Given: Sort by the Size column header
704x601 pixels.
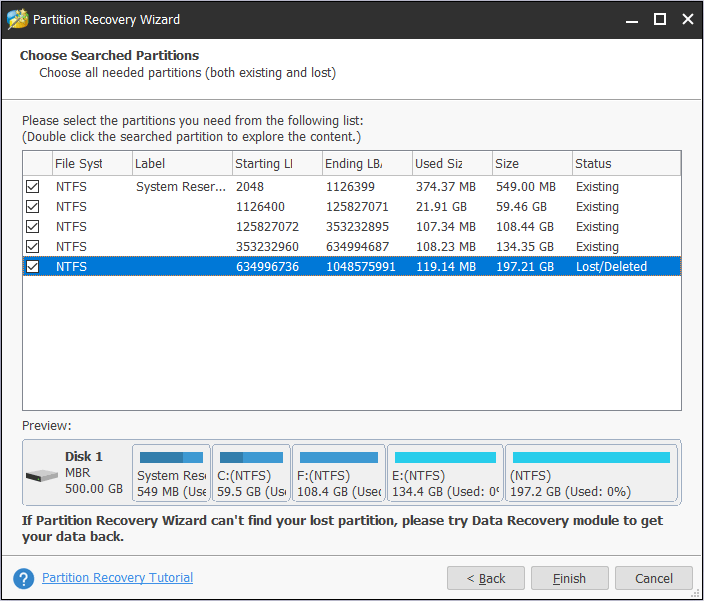Looking at the screenshot, I should click(532, 163).
